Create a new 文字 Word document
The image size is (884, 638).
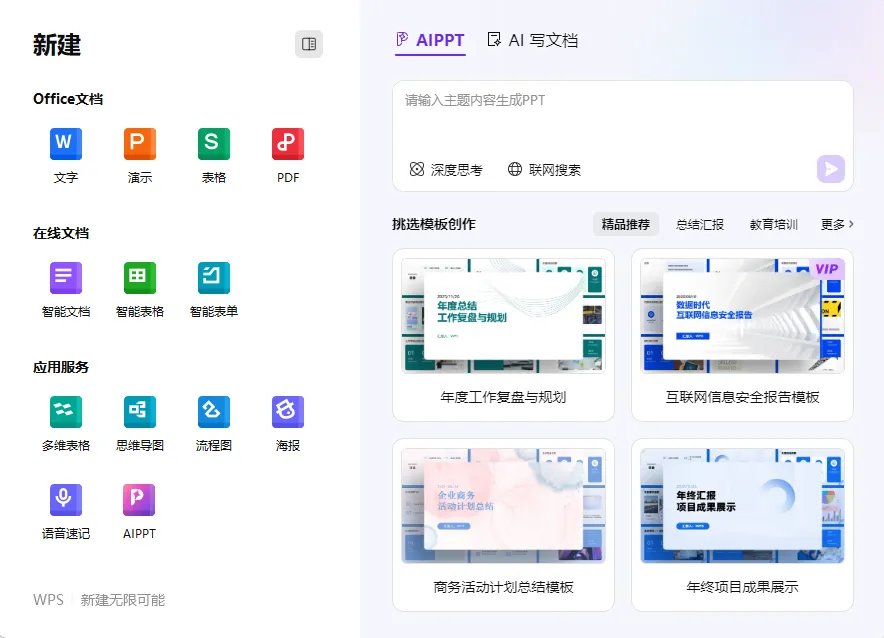[66, 144]
